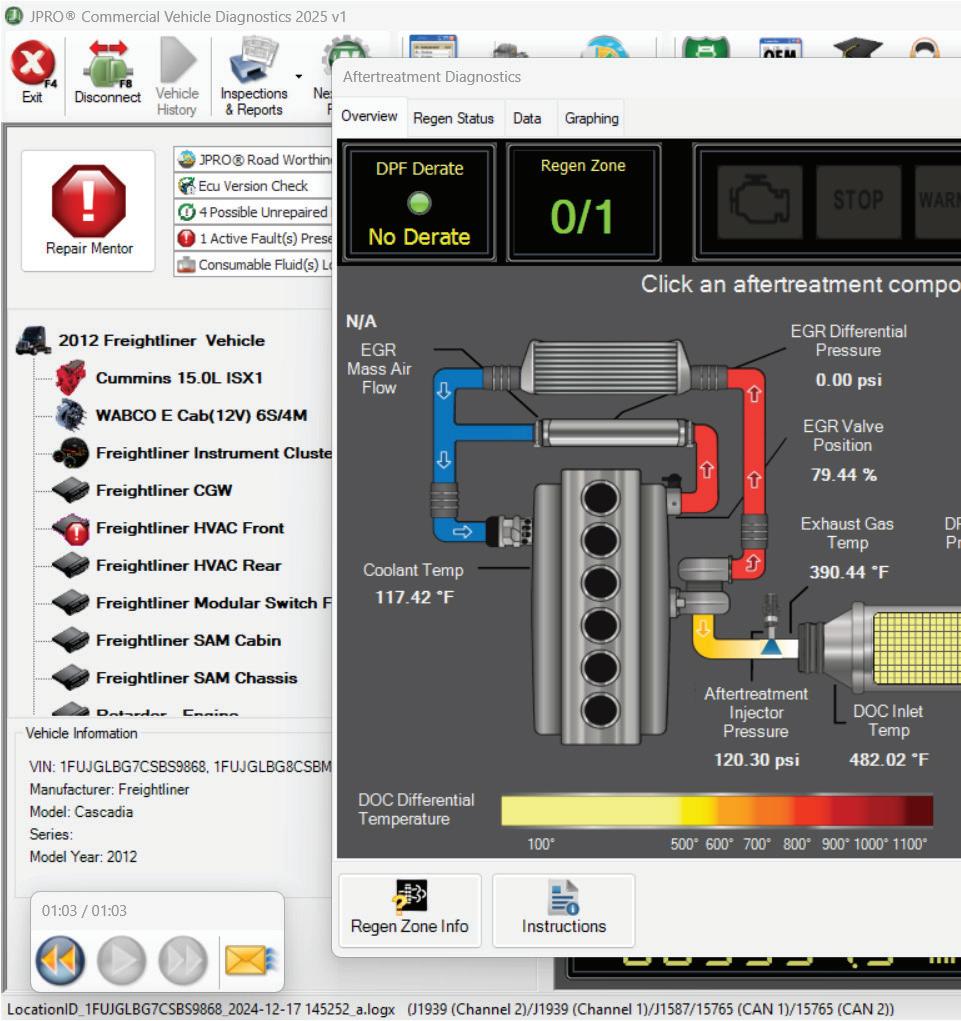Select Freightliner HVAC Rear

coord(189,565)
